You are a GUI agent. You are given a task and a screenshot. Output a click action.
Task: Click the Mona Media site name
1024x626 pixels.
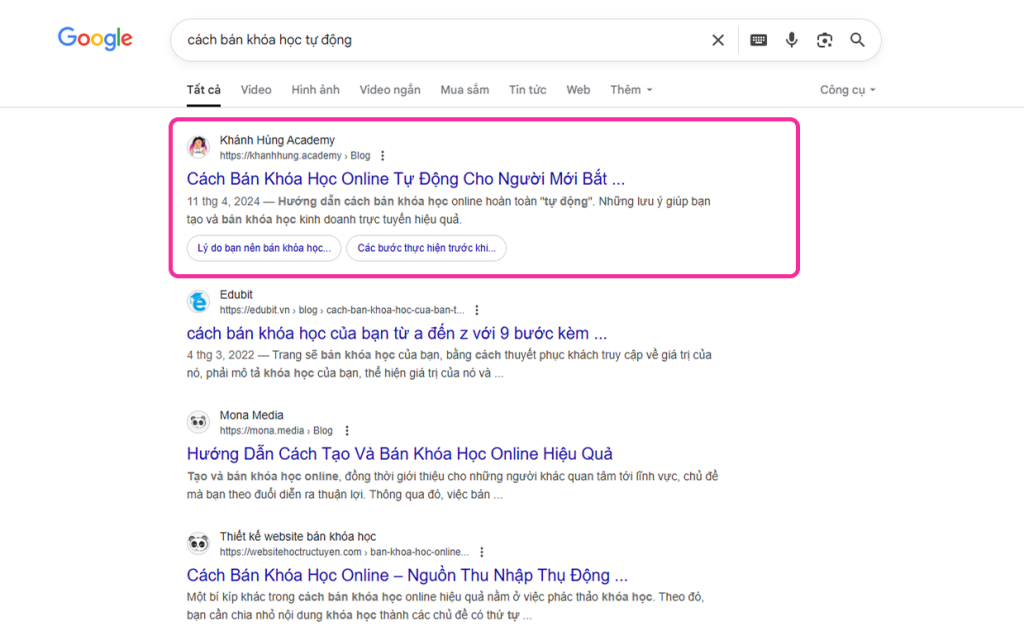point(251,415)
